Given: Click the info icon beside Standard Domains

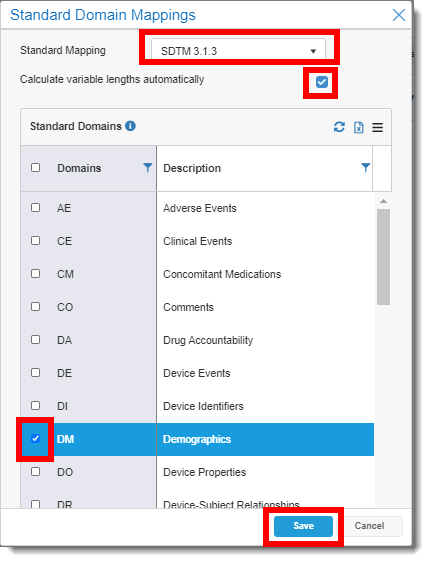Looking at the screenshot, I should [x=130, y=126].
